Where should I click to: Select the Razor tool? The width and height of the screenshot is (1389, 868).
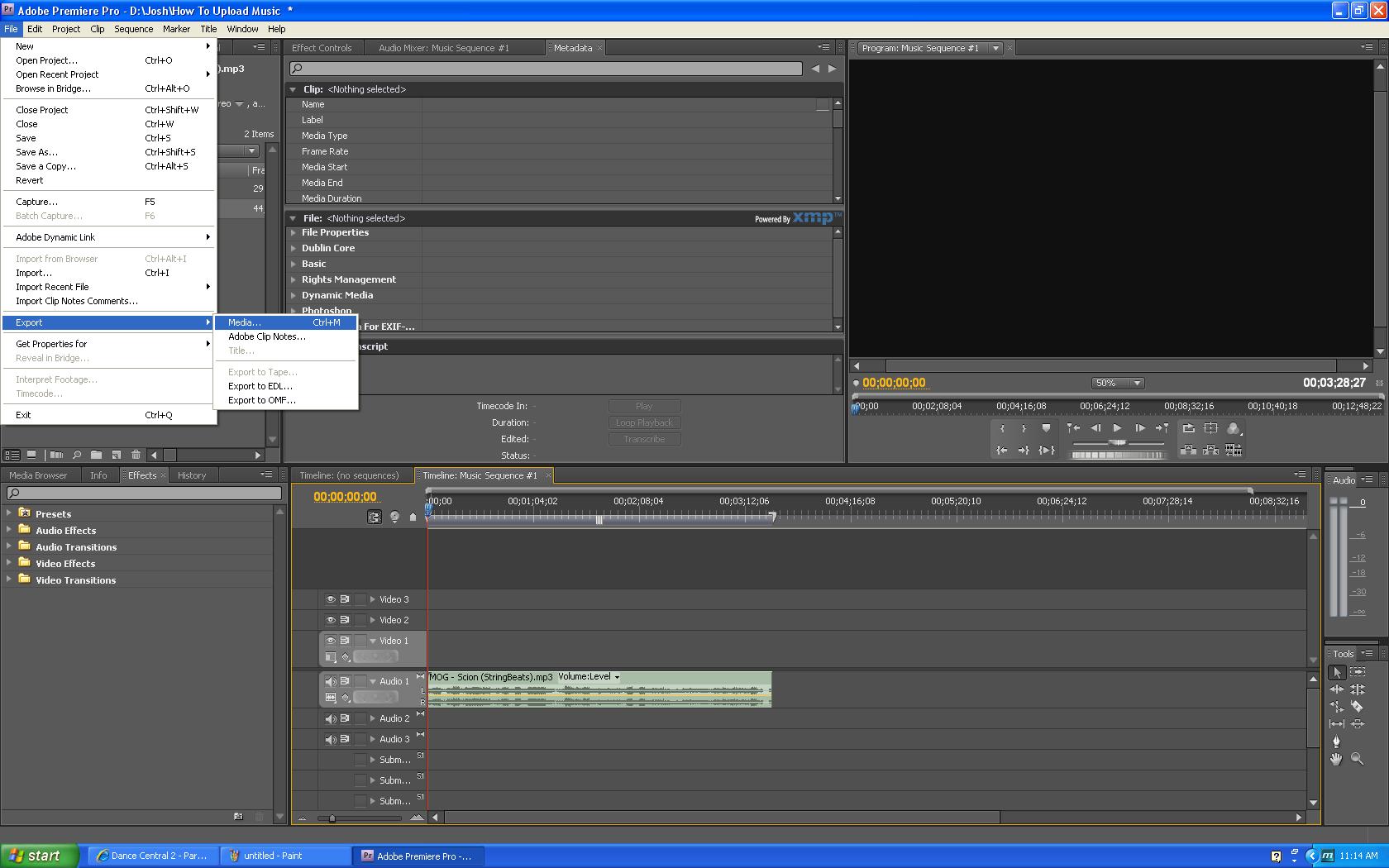coord(1357,707)
